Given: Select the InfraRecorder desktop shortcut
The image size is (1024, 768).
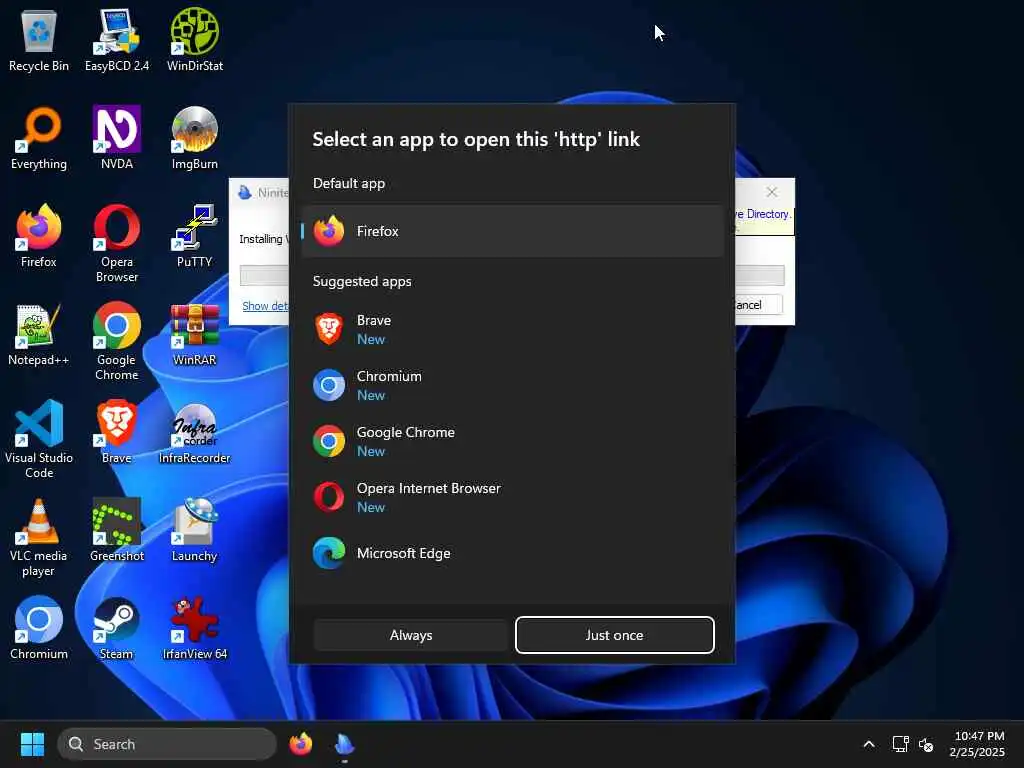Looking at the screenshot, I should [x=195, y=432].
